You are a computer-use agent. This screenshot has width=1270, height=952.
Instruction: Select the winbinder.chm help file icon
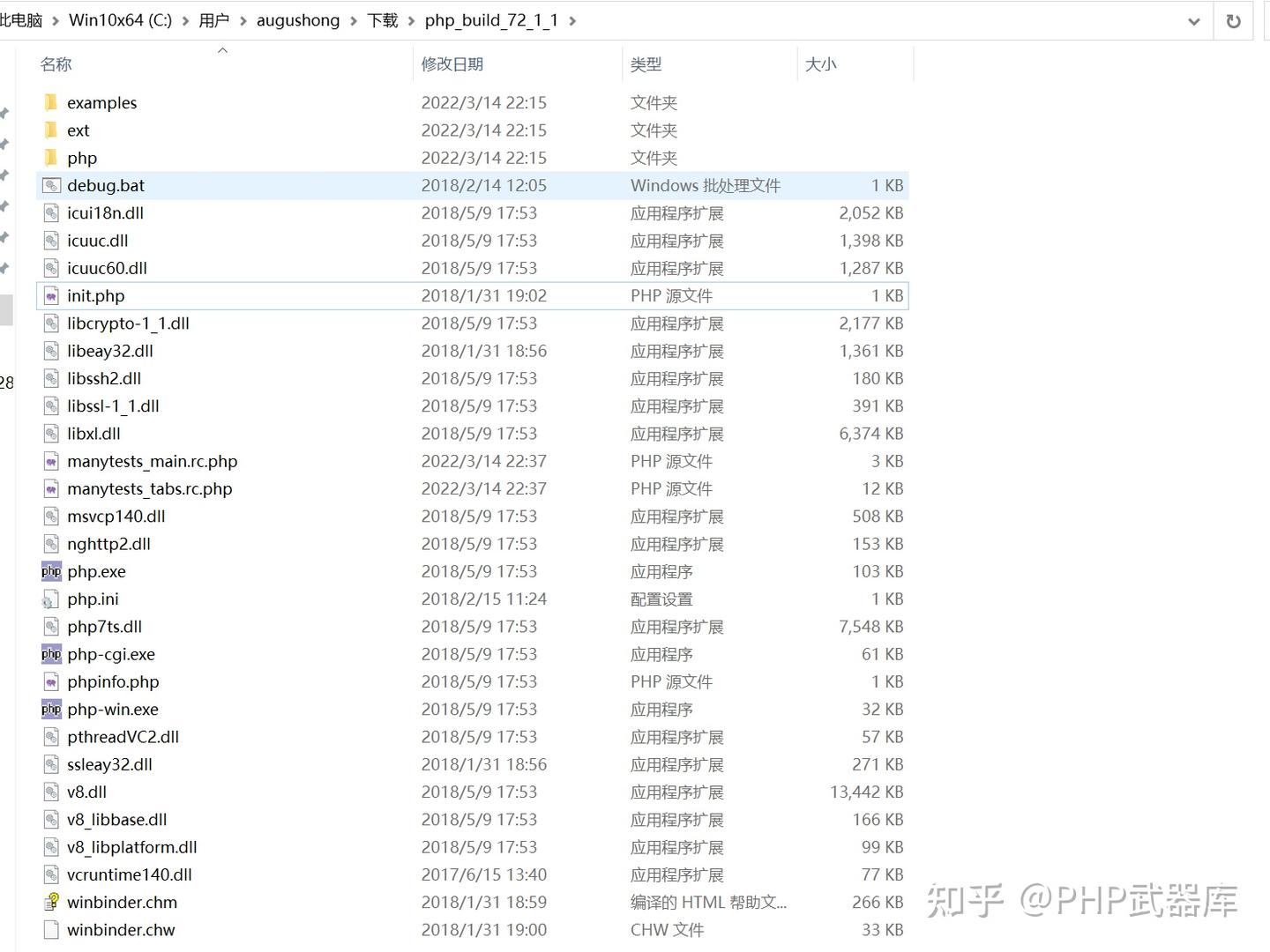[x=51, y=903]
